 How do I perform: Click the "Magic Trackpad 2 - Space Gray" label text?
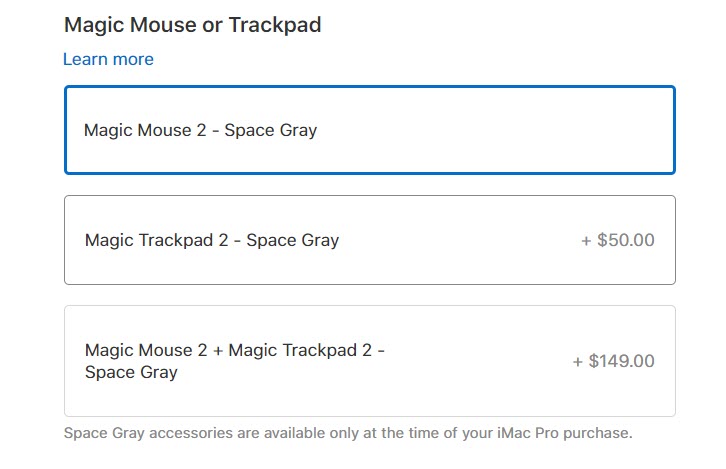(212, 240)
